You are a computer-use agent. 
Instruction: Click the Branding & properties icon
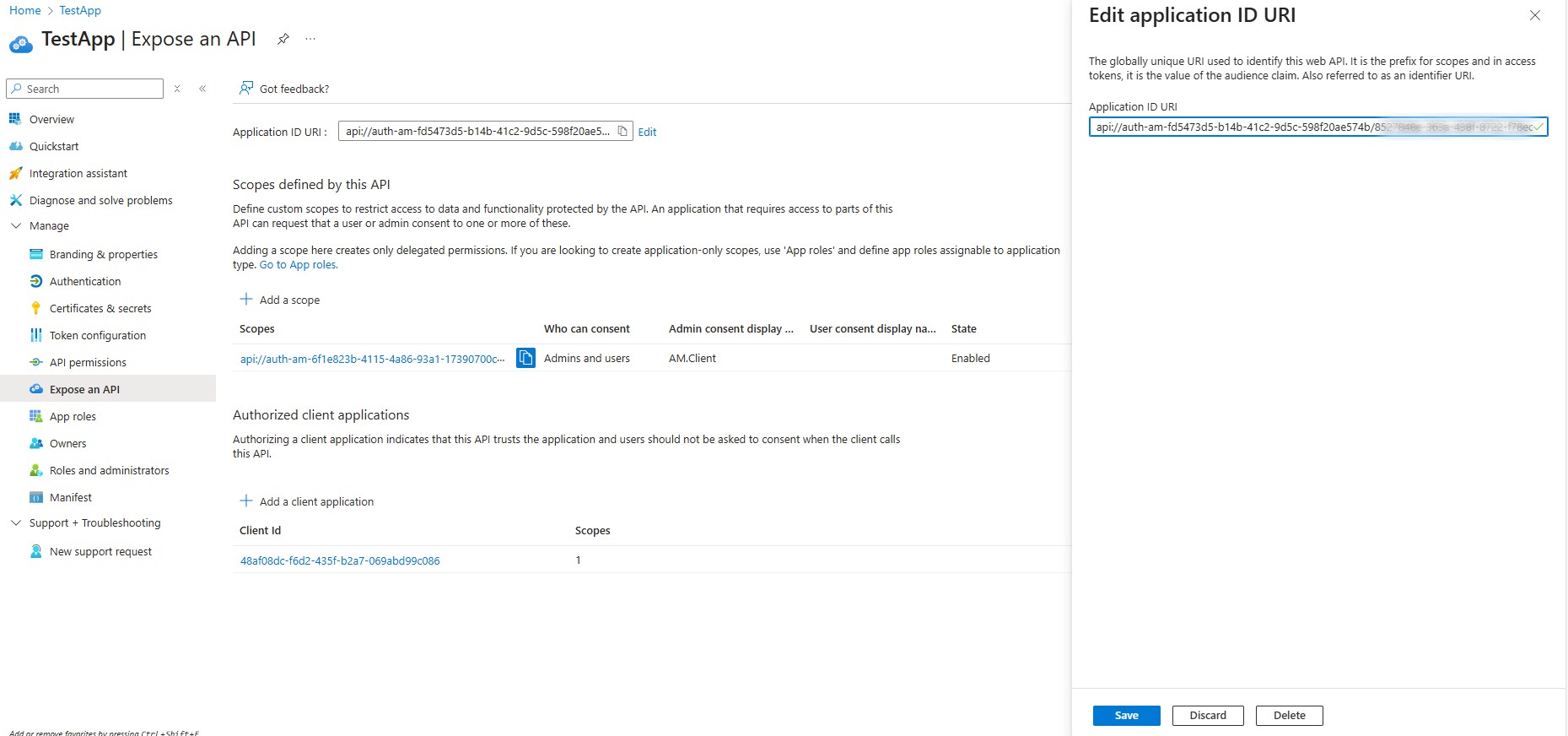coord(35,254)
